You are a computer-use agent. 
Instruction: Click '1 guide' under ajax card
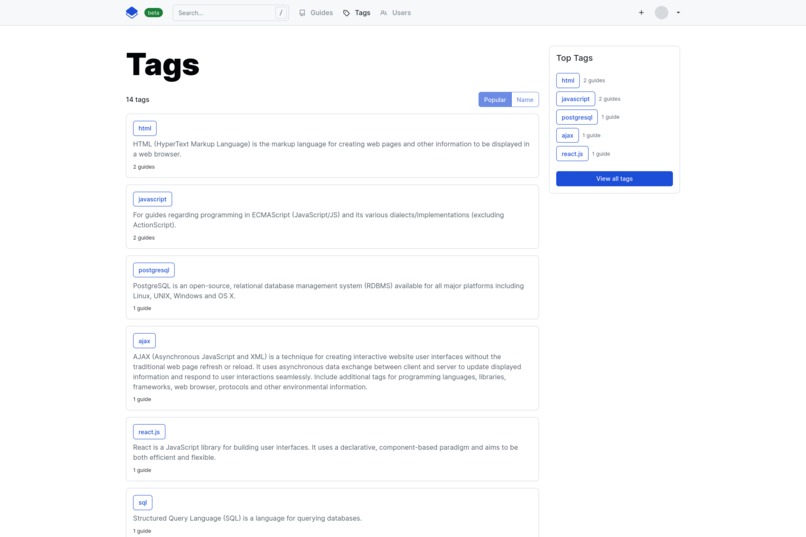(x=142, y=399)
